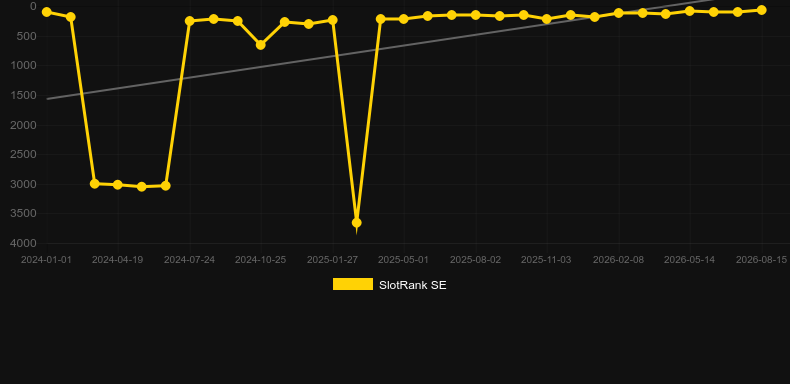Click the 4000 value on the rank axis
Viewport: 790px width, 384px height.
(x=24, y=243)
